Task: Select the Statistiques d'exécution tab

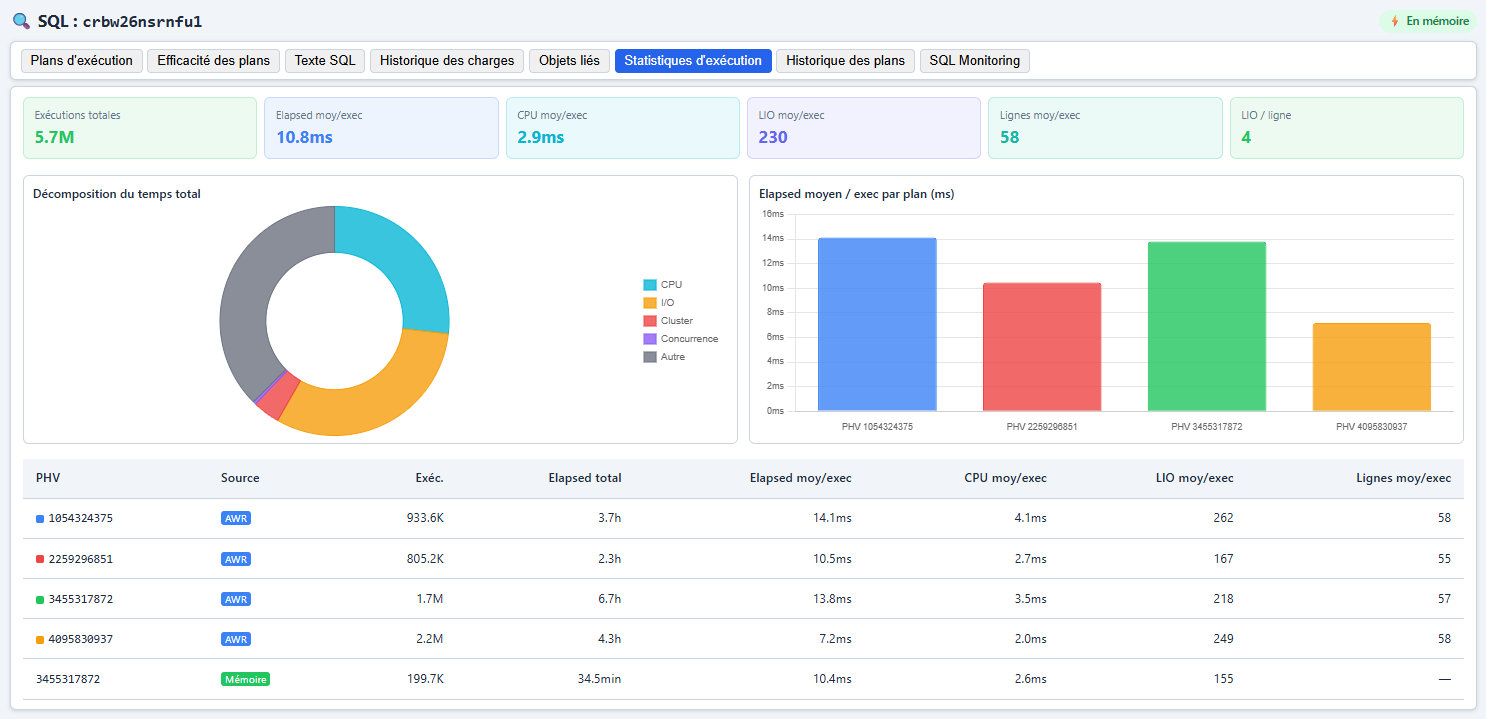Action: 693,61
